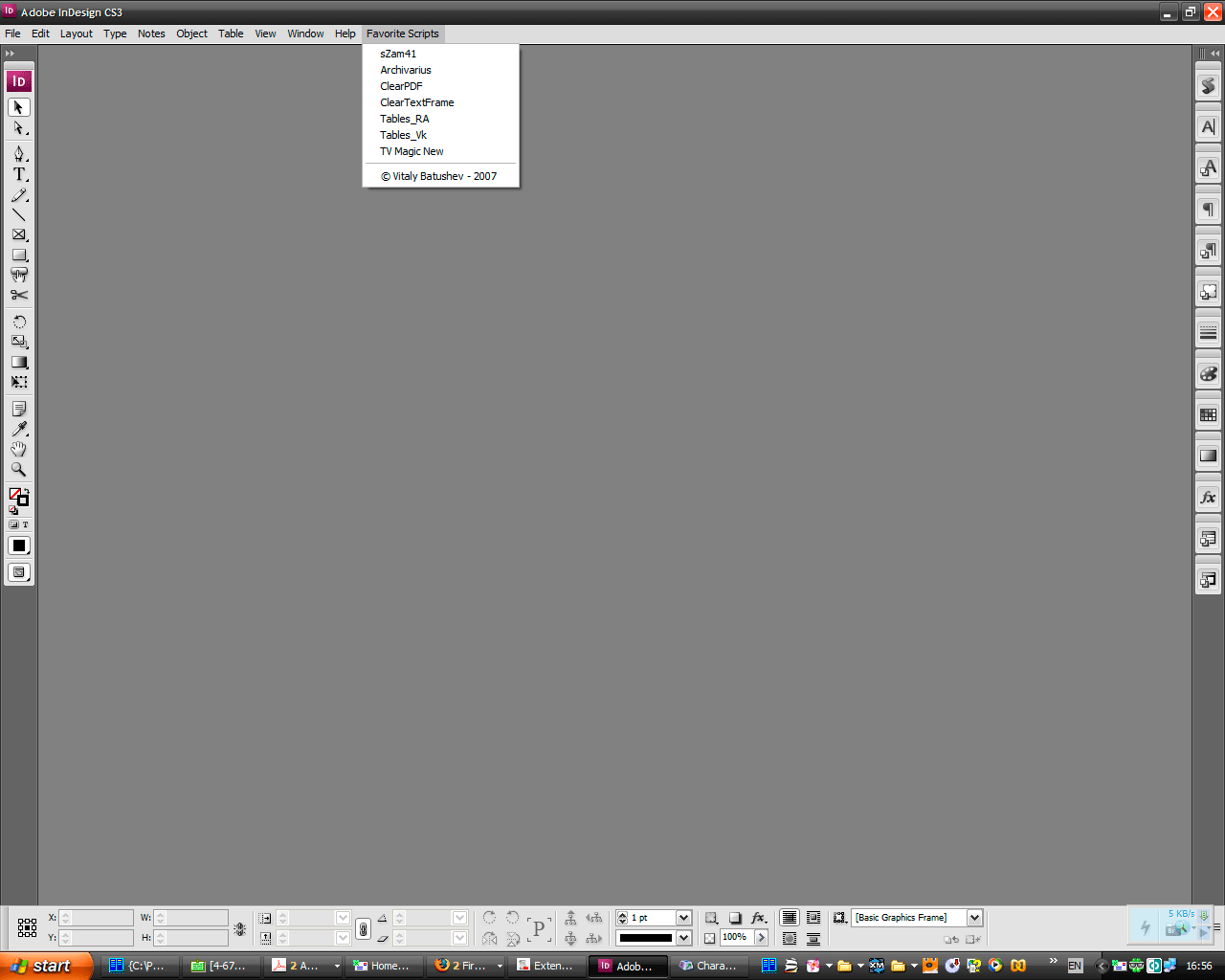Open stroke style type dropdown

[x=683, y=938]
